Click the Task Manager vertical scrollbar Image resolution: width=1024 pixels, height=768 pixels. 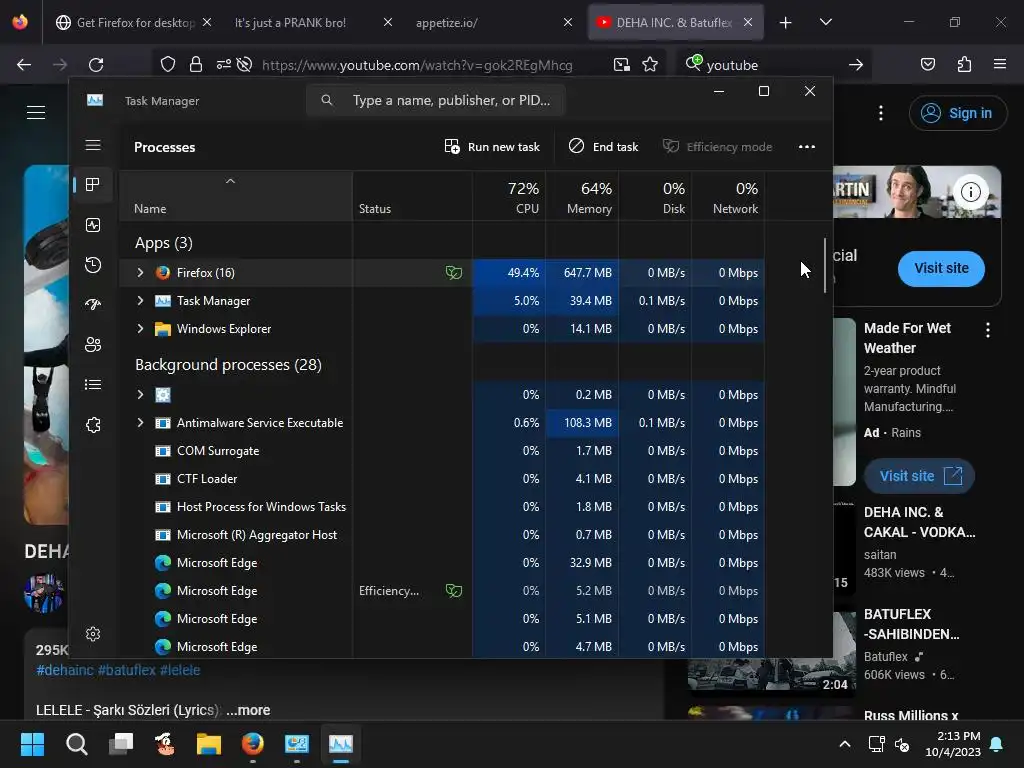pos(825,265)
